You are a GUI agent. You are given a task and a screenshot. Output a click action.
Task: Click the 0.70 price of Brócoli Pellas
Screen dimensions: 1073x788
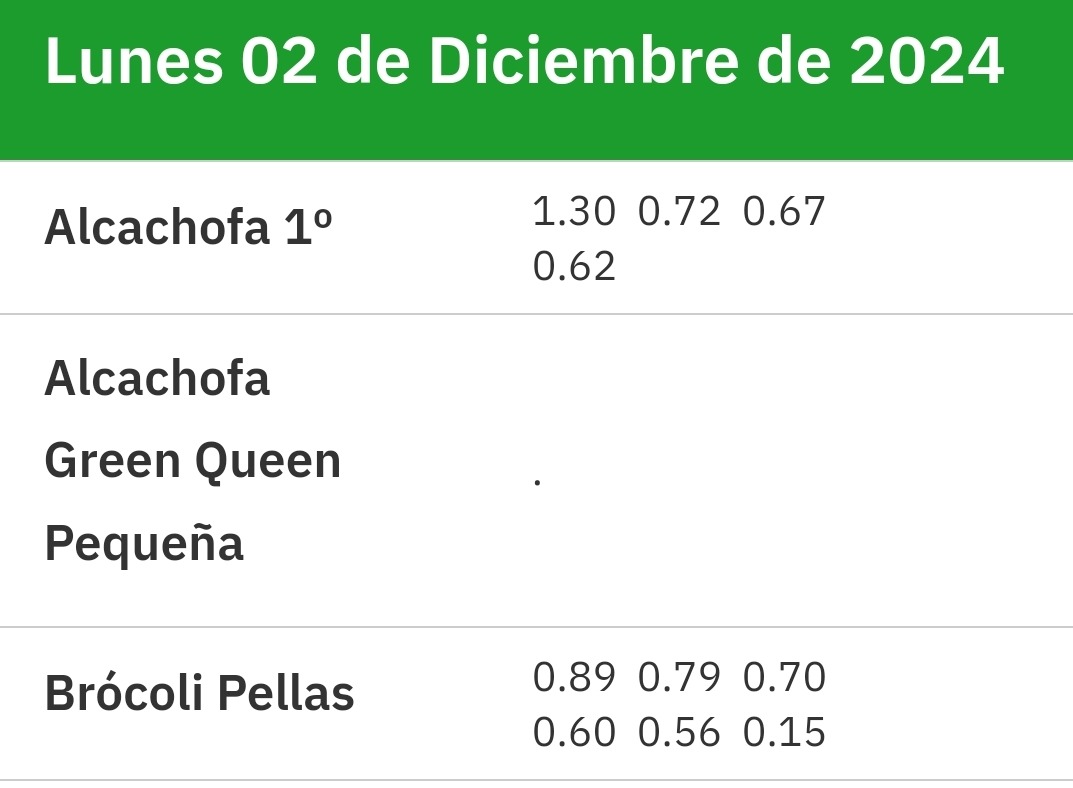tap(784, 677)
